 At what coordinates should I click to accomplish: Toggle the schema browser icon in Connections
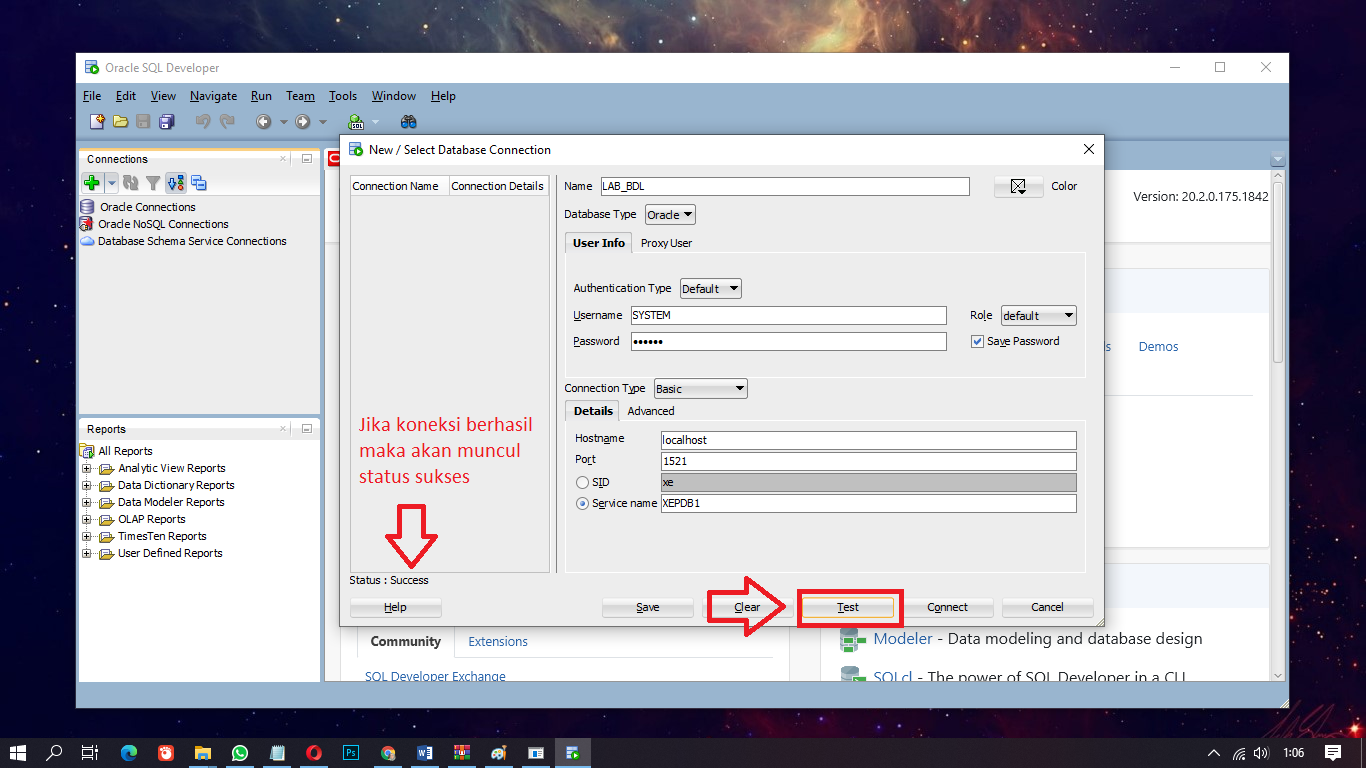point(176,183)
